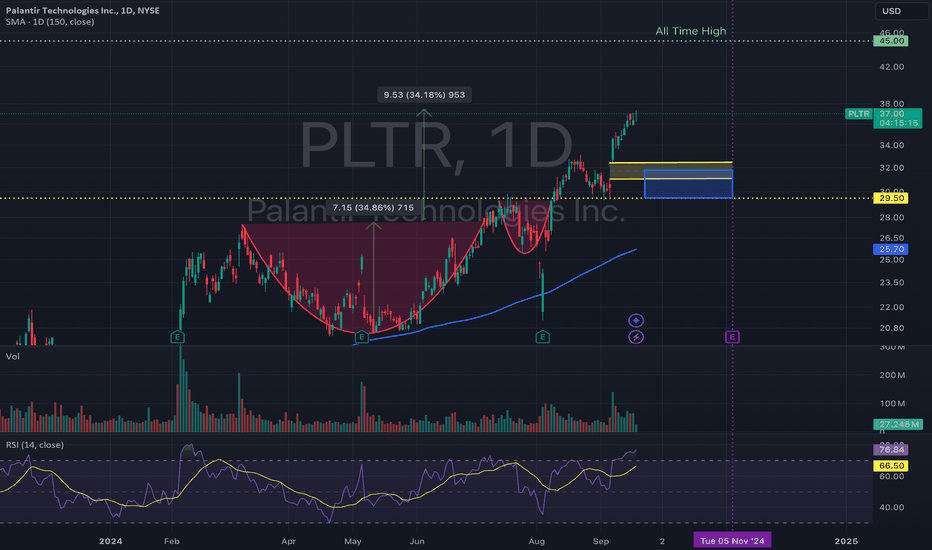Viewport: 932px width, 550px height.
Task: Click the 22.00 price axis label
Action: tap(892, 307)
